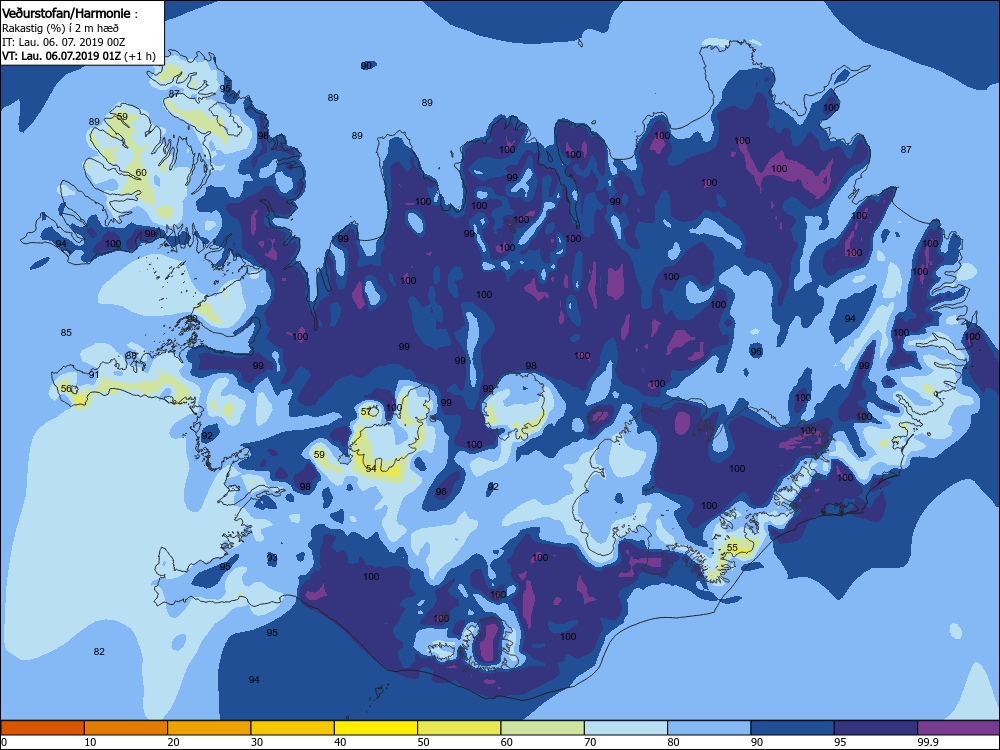
Task: Click the legend tick label '10'
Action: pyautogui.click(x=90, y=742)
